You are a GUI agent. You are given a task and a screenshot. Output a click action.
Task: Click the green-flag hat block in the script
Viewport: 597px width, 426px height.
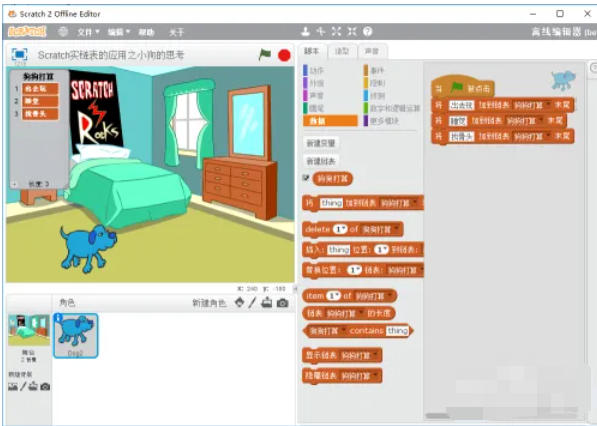[463, 87]
